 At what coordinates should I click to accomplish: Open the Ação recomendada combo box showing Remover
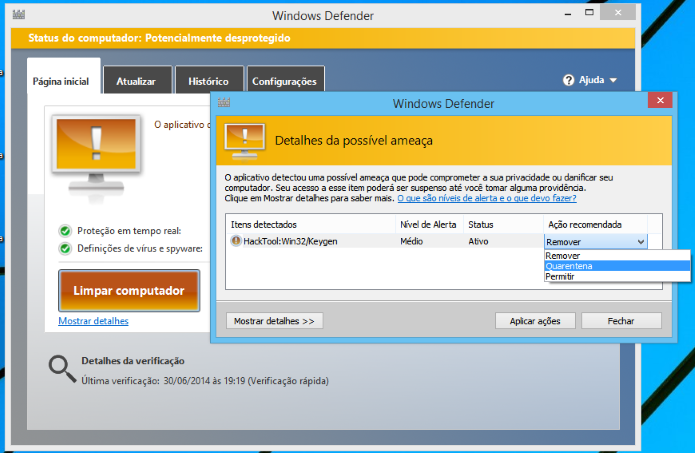point(595,242)
